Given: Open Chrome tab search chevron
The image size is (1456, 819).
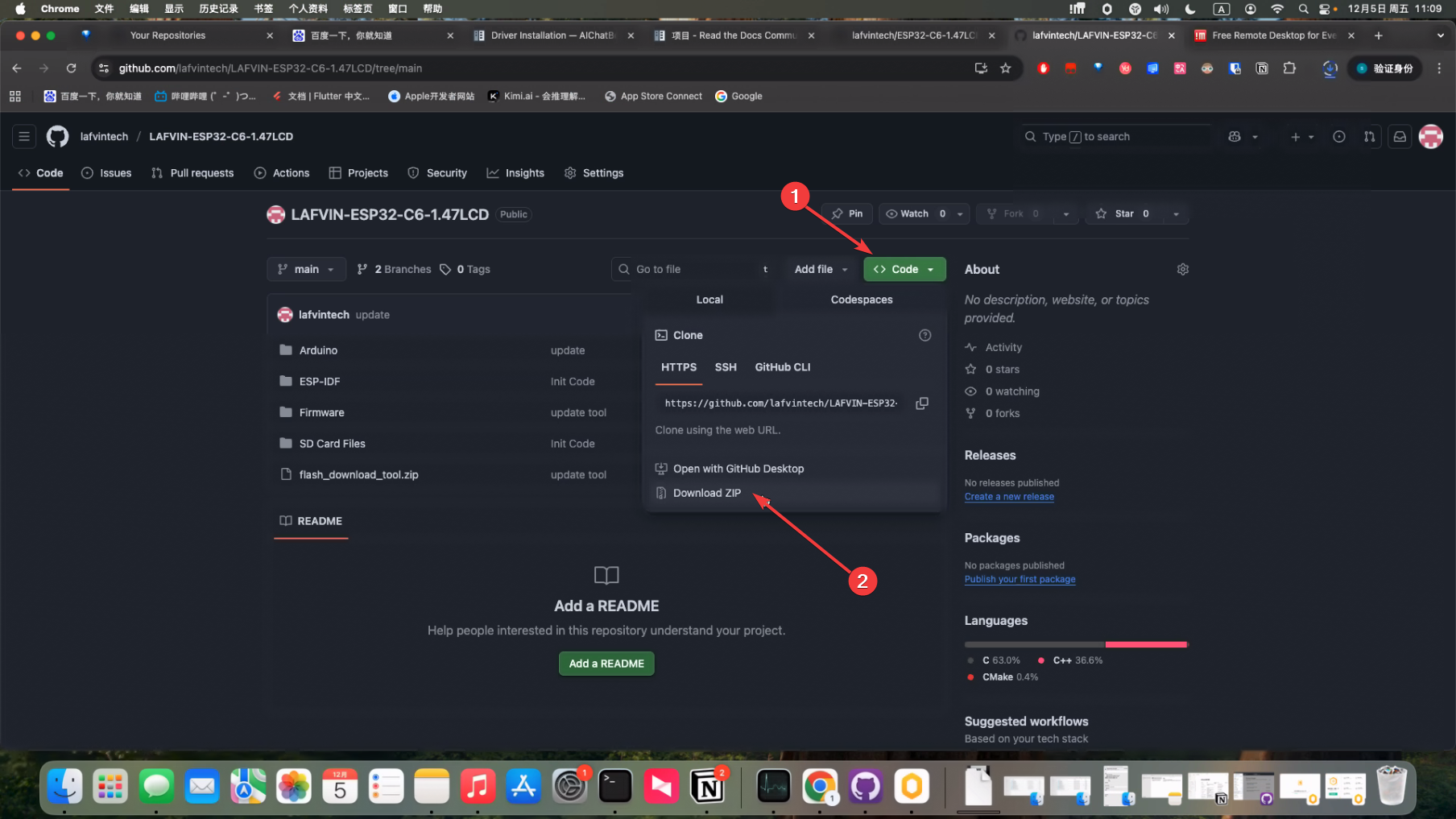Looking at the screenshot, I should [1440, 35].
